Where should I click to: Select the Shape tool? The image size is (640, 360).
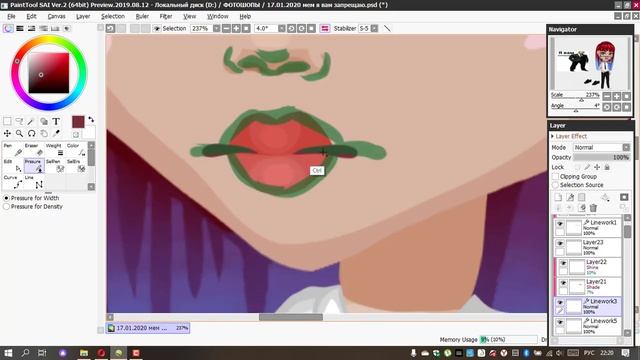43,121
